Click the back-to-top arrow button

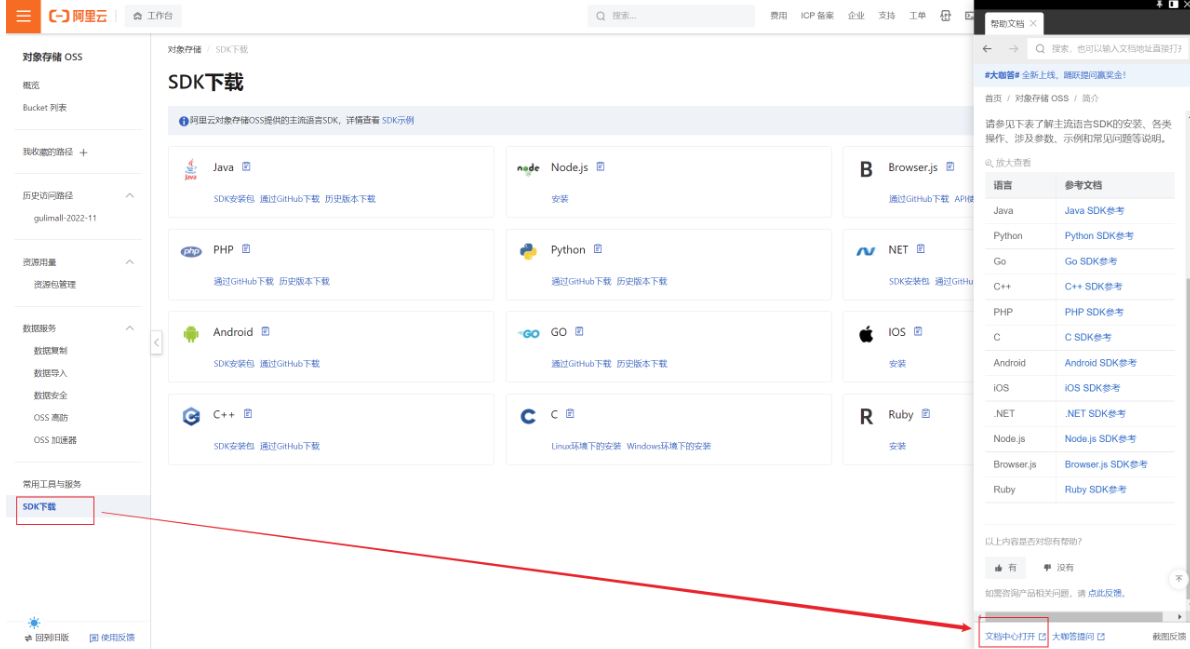tap(1178, 578)
